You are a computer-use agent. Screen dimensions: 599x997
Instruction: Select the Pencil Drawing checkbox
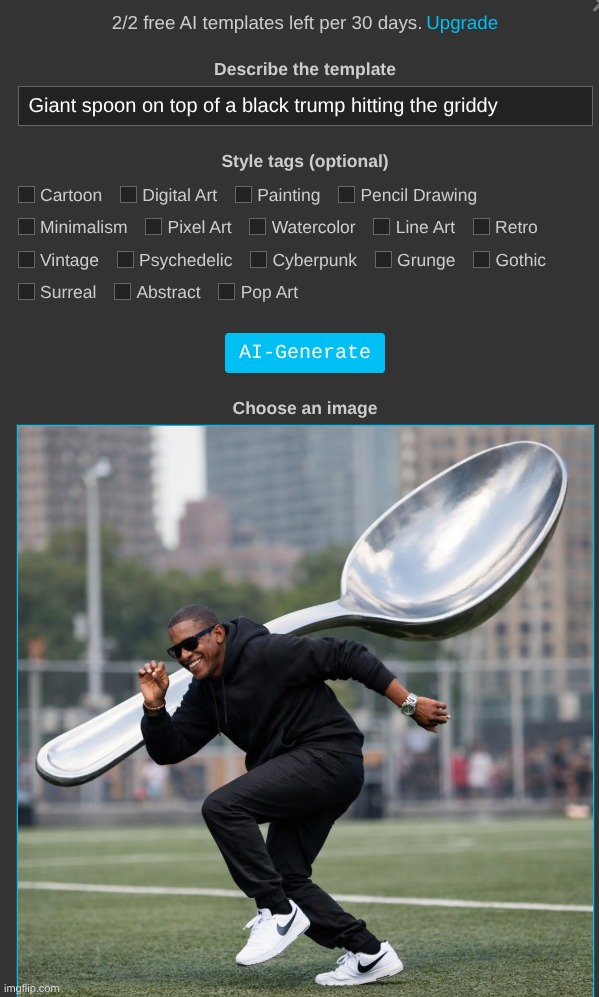coord(347,195)
